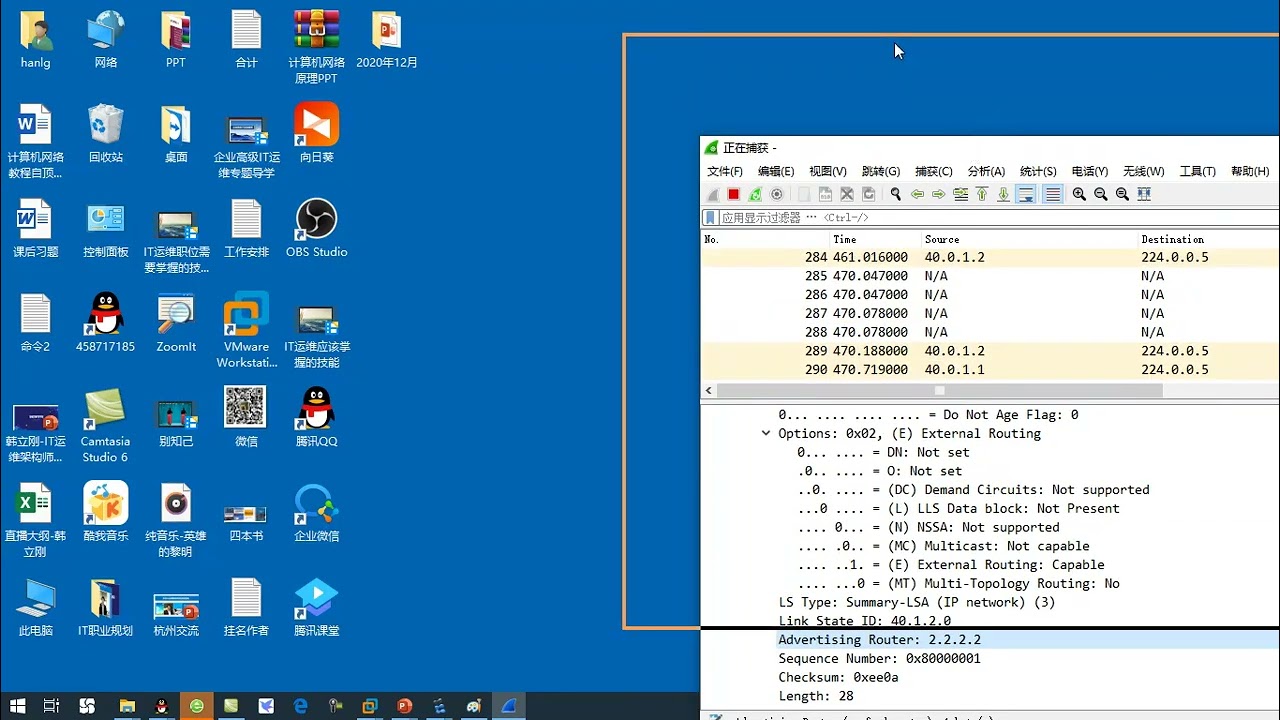Select packet 284 from 40.0.1.2
The image size is (1280, 720).
[990, 257]
